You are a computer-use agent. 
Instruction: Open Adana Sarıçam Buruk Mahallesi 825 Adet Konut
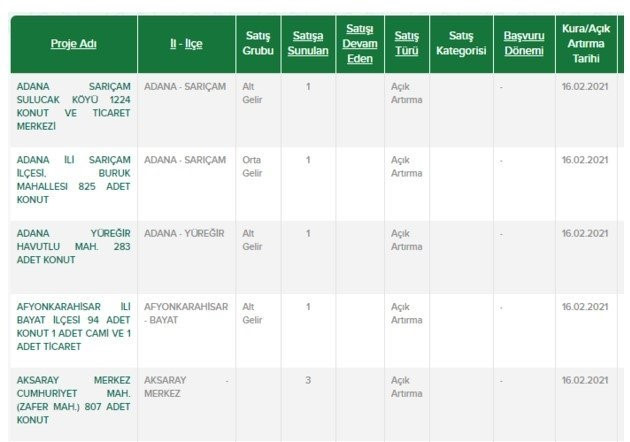click(x=74, y=180)
